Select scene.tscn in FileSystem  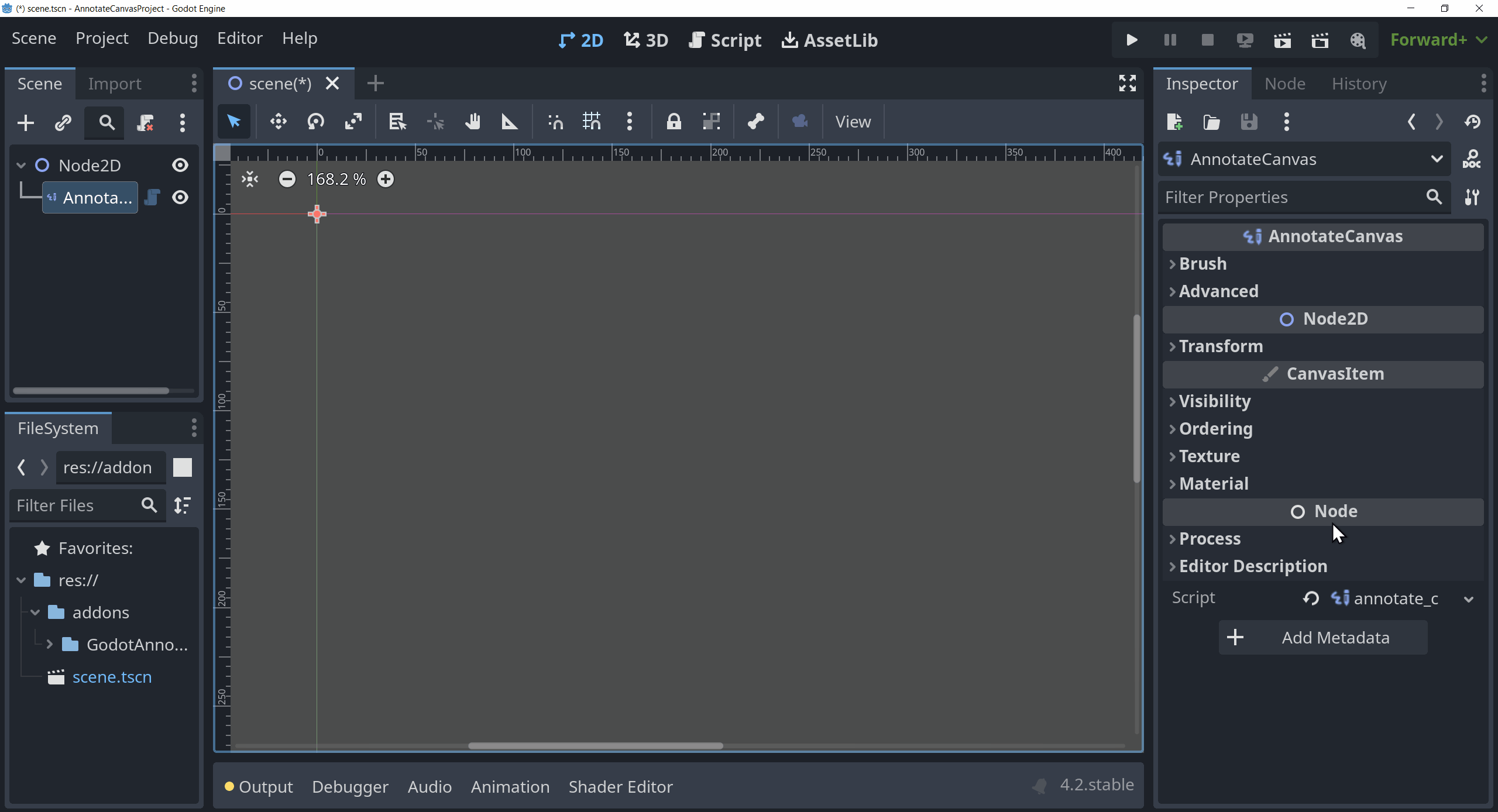tap(110, 677)
